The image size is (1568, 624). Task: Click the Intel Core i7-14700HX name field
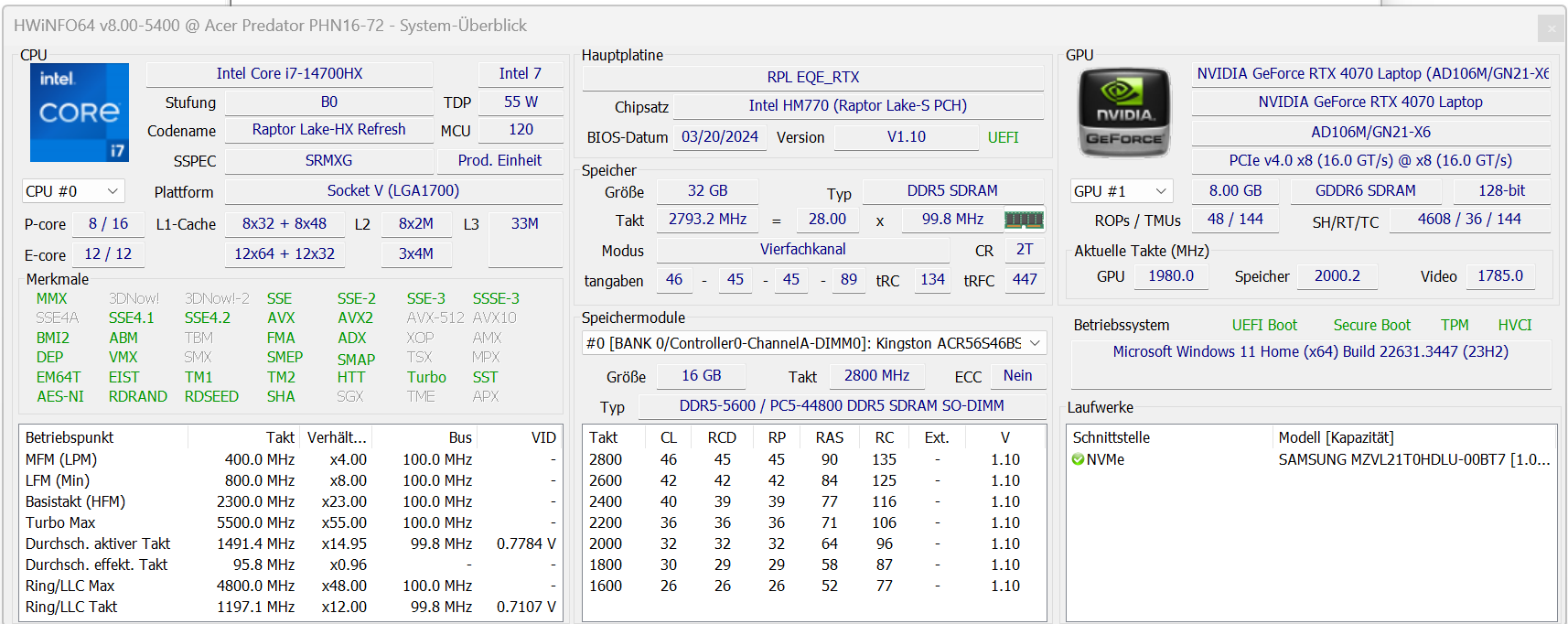pyautogui.click(x=289, y=73)
